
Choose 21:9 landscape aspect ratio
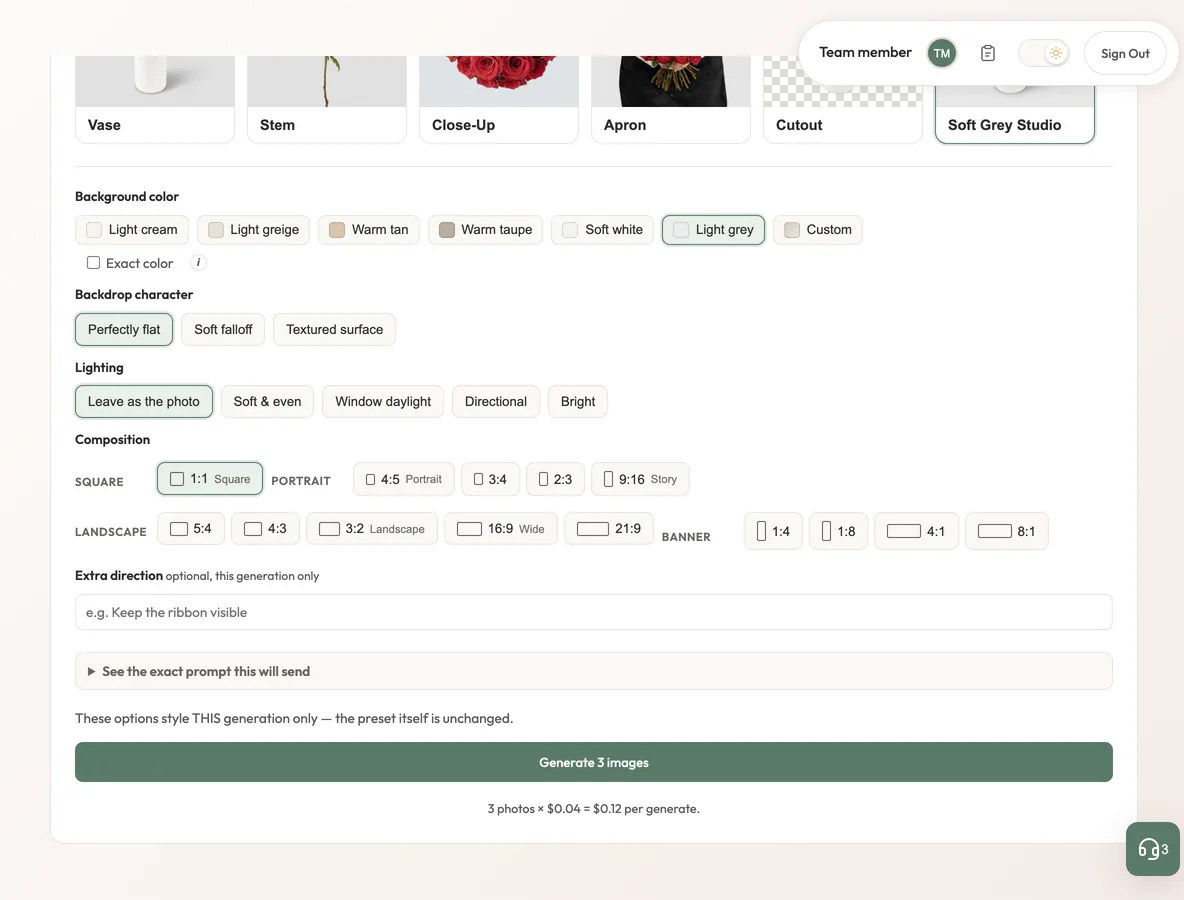click(609, 529)
